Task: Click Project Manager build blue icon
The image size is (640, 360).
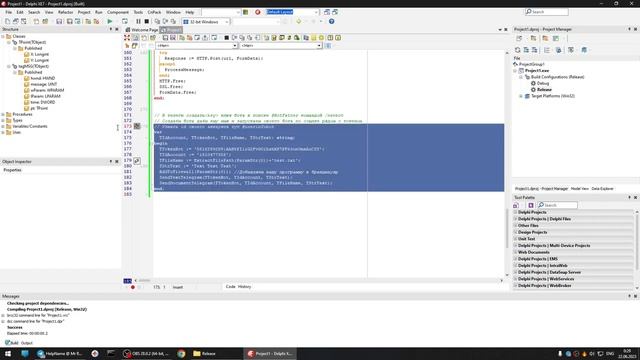Action: (584, 50)
